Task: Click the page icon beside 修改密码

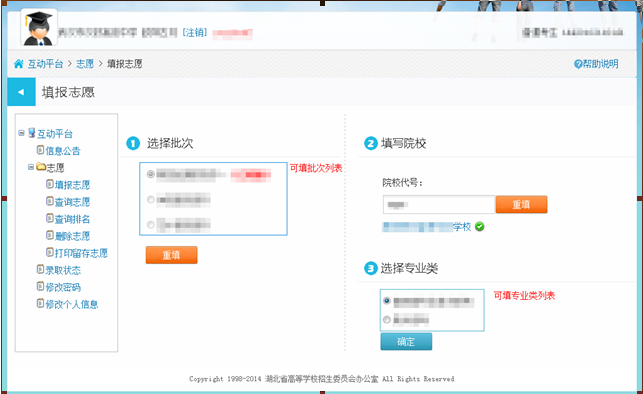Action: coord(40,286)
